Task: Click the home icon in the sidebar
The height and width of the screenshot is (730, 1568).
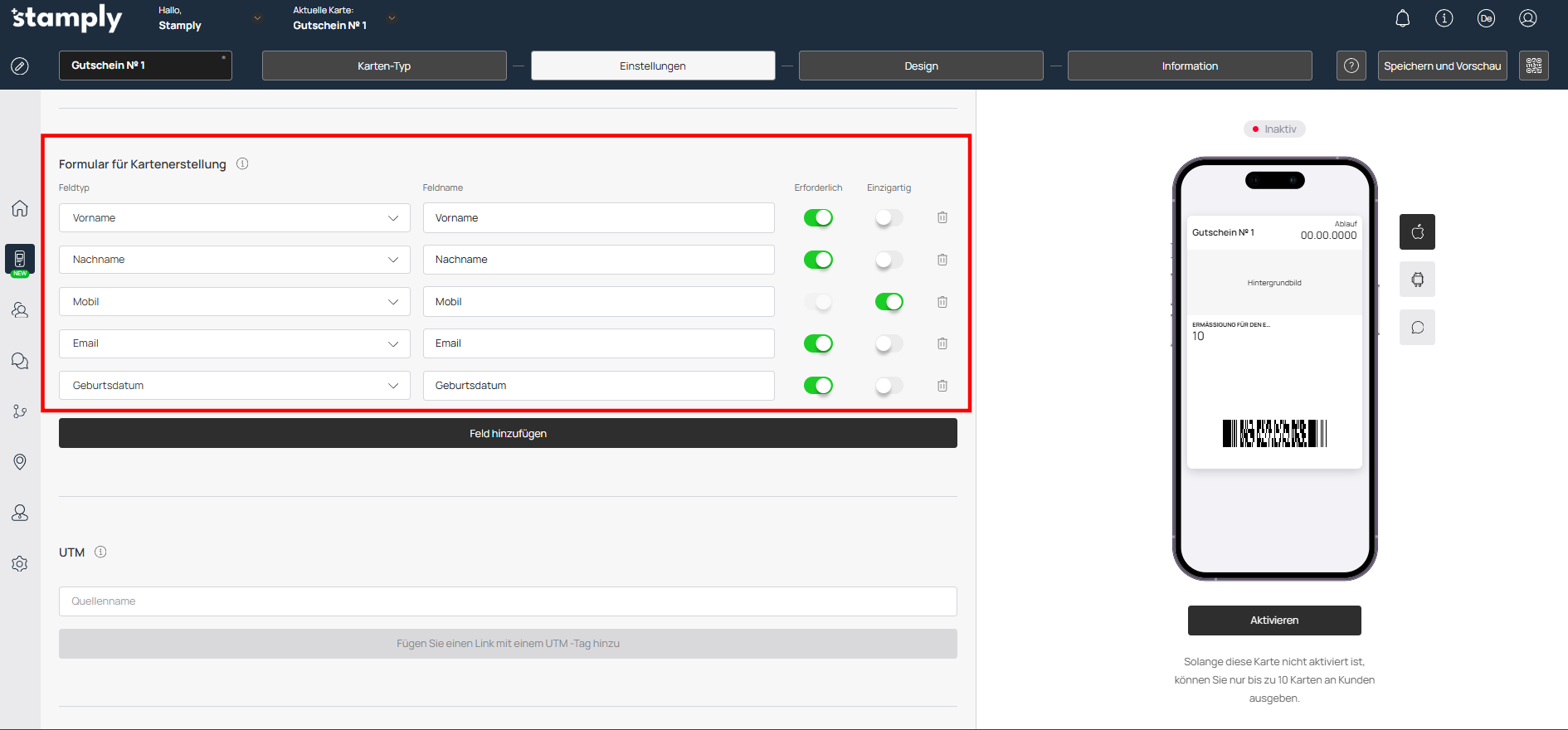Action: tap(20, 208)
